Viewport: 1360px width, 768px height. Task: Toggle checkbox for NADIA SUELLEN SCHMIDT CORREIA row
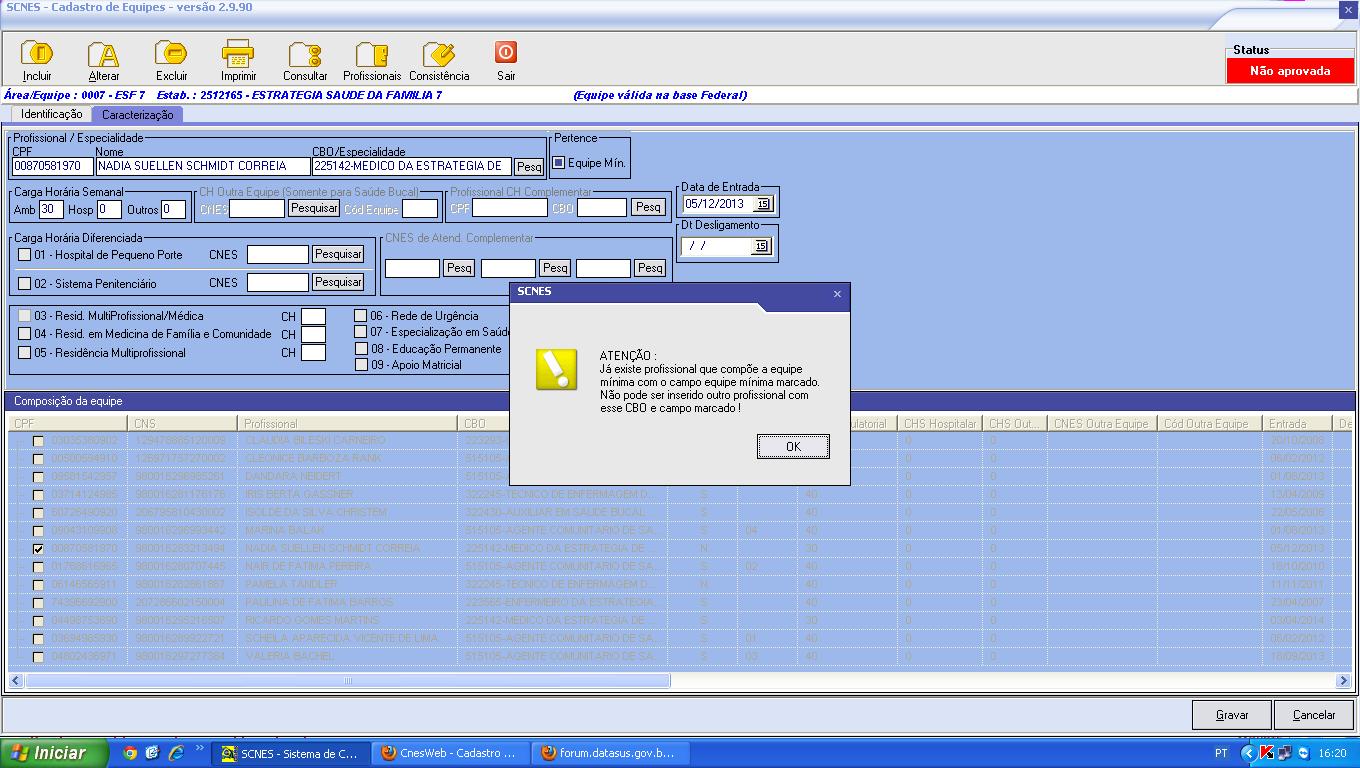[x=38, y=549]
